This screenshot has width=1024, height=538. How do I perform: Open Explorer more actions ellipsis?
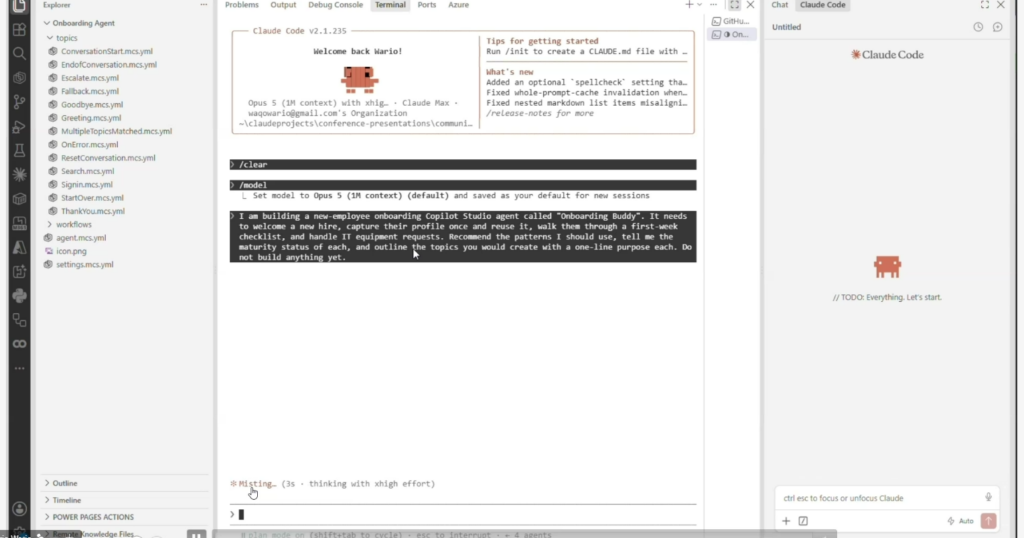204,5
